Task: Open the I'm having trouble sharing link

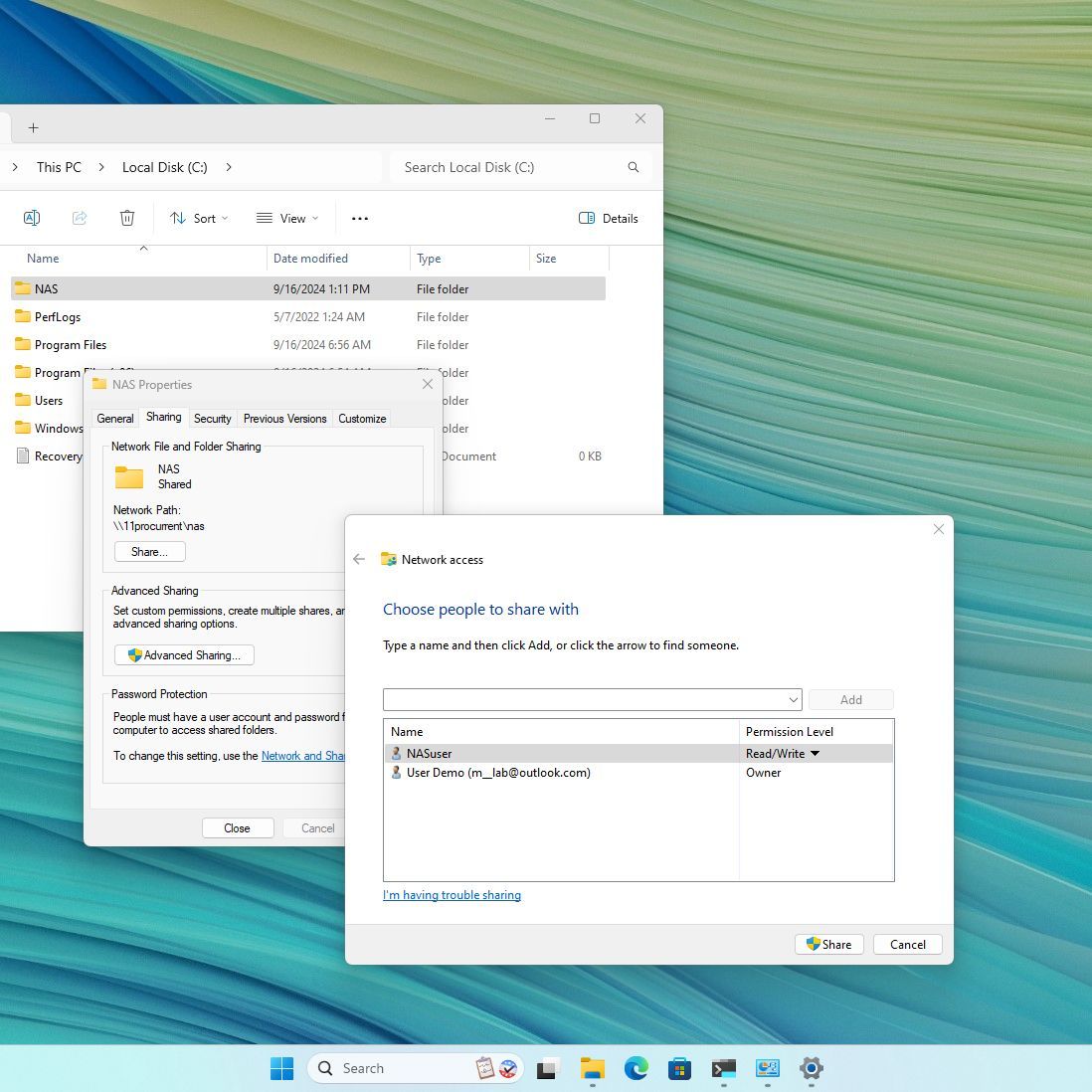Action: click(452, 895)
